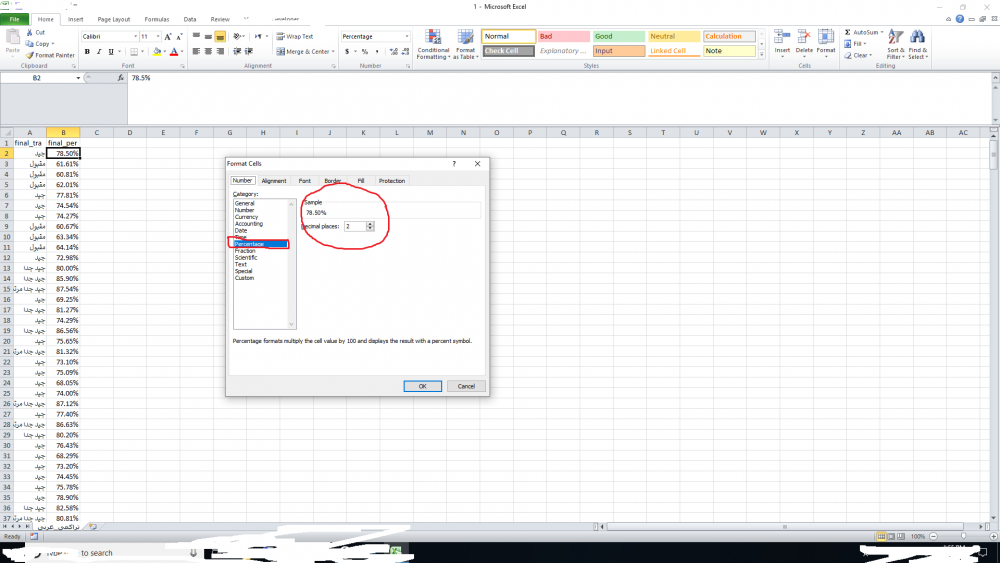Apply the Neutral cell style

pyautogui.click(x=674, y=36)
